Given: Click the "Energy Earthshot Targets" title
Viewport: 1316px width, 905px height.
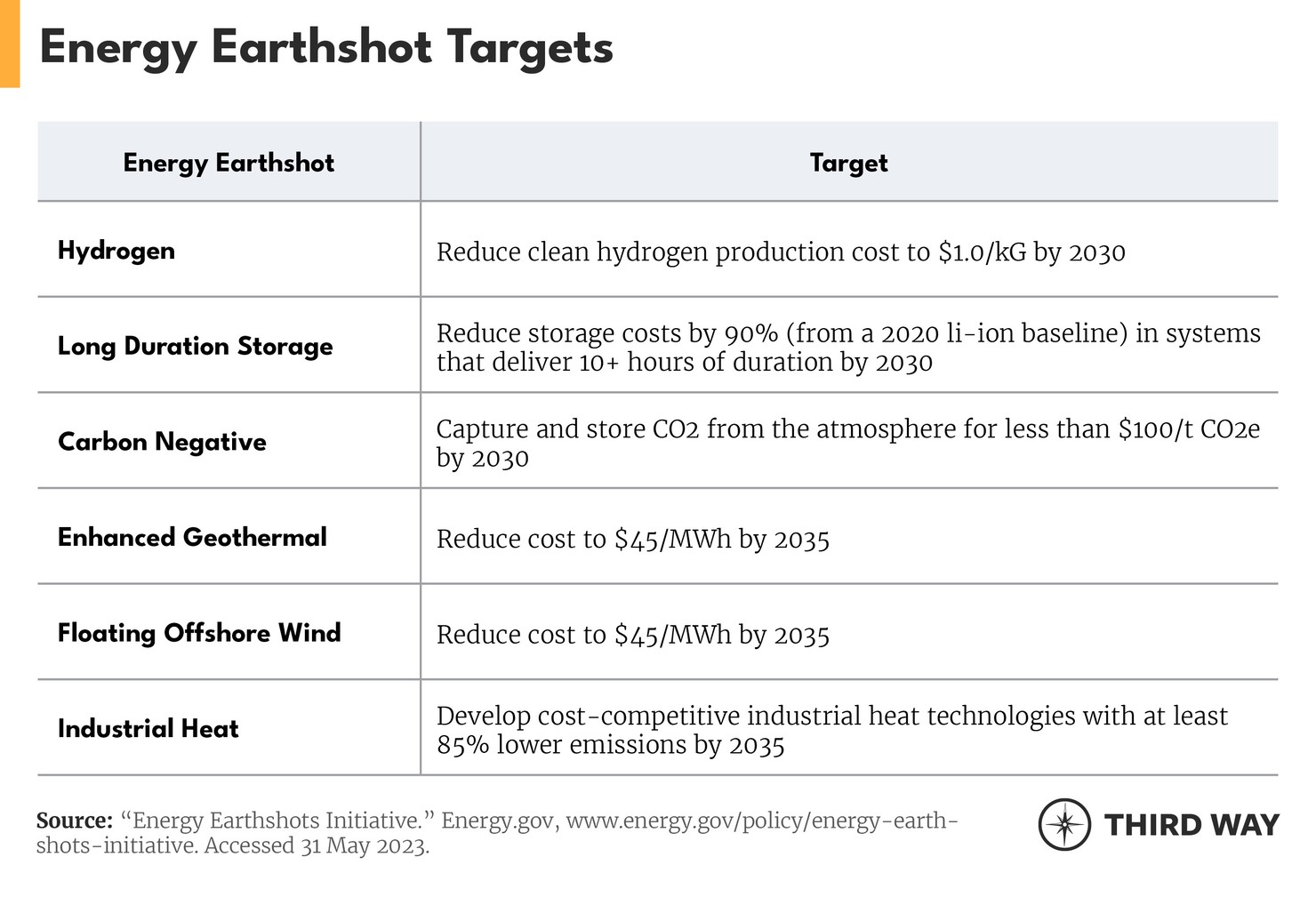Looking at the screenshot, I should 326,47.
